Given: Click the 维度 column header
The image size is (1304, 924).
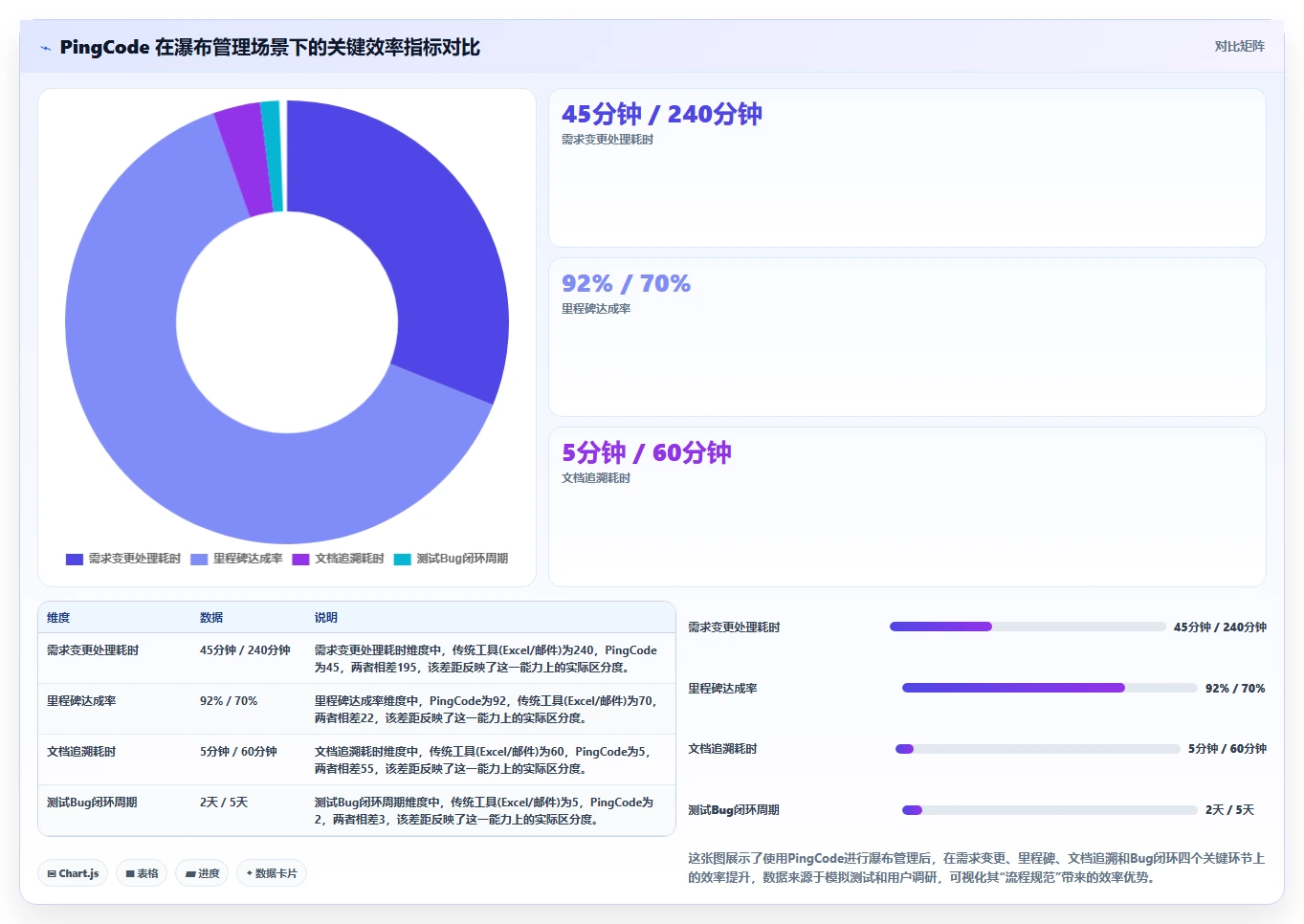Looking at the screenshot, I should coord(58,618).
